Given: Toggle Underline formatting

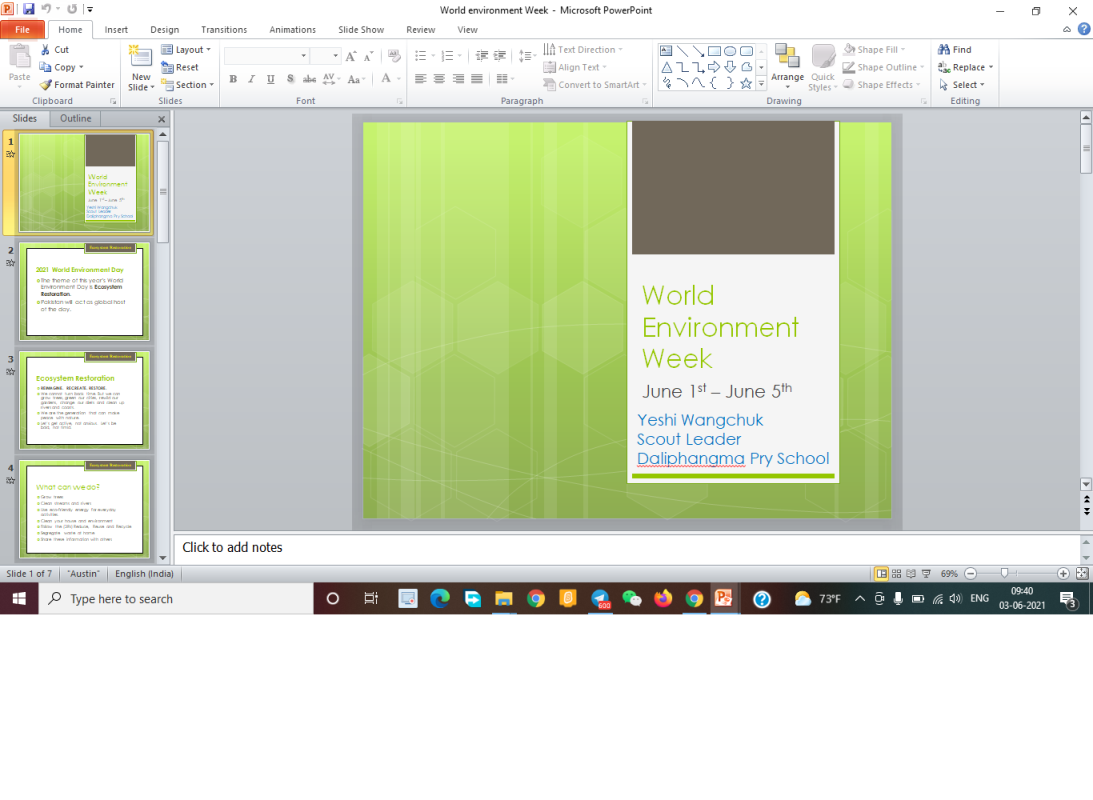Looking at the screenshot, I should coord(269,78).
